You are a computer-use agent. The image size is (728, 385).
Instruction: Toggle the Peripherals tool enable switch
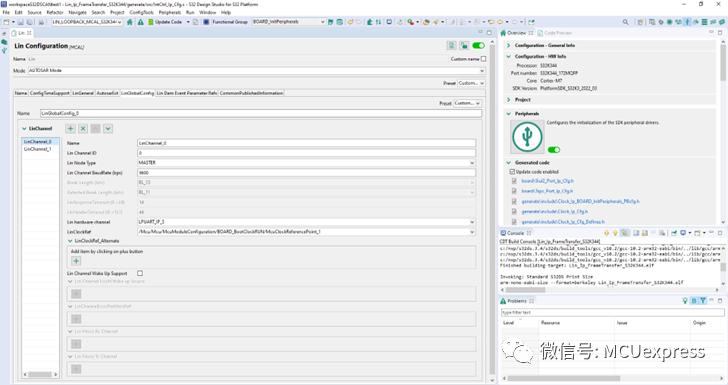click(x=554, y=150)
